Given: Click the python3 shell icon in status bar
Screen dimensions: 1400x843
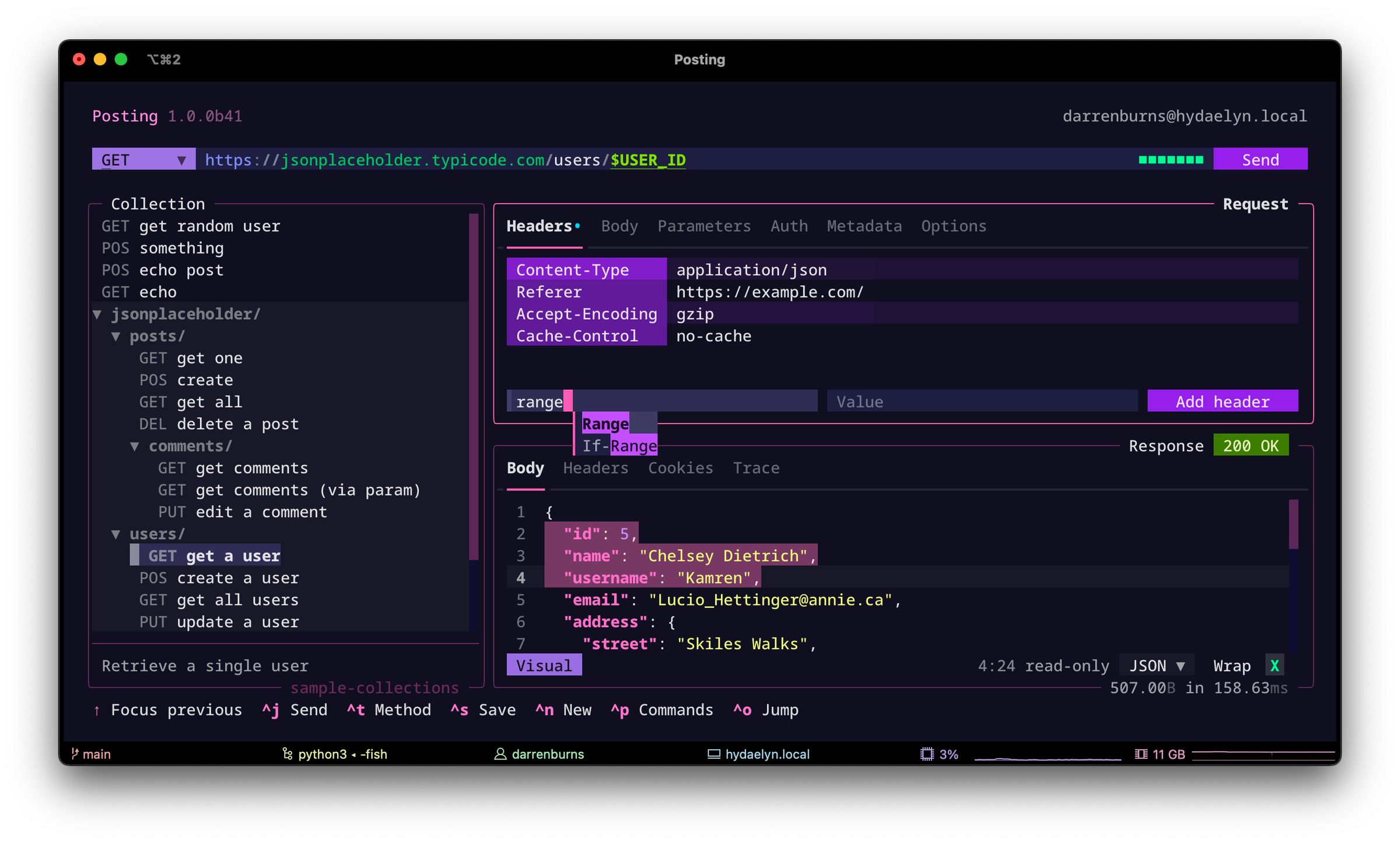Looking at the screenshot, I should click(287, 754).
